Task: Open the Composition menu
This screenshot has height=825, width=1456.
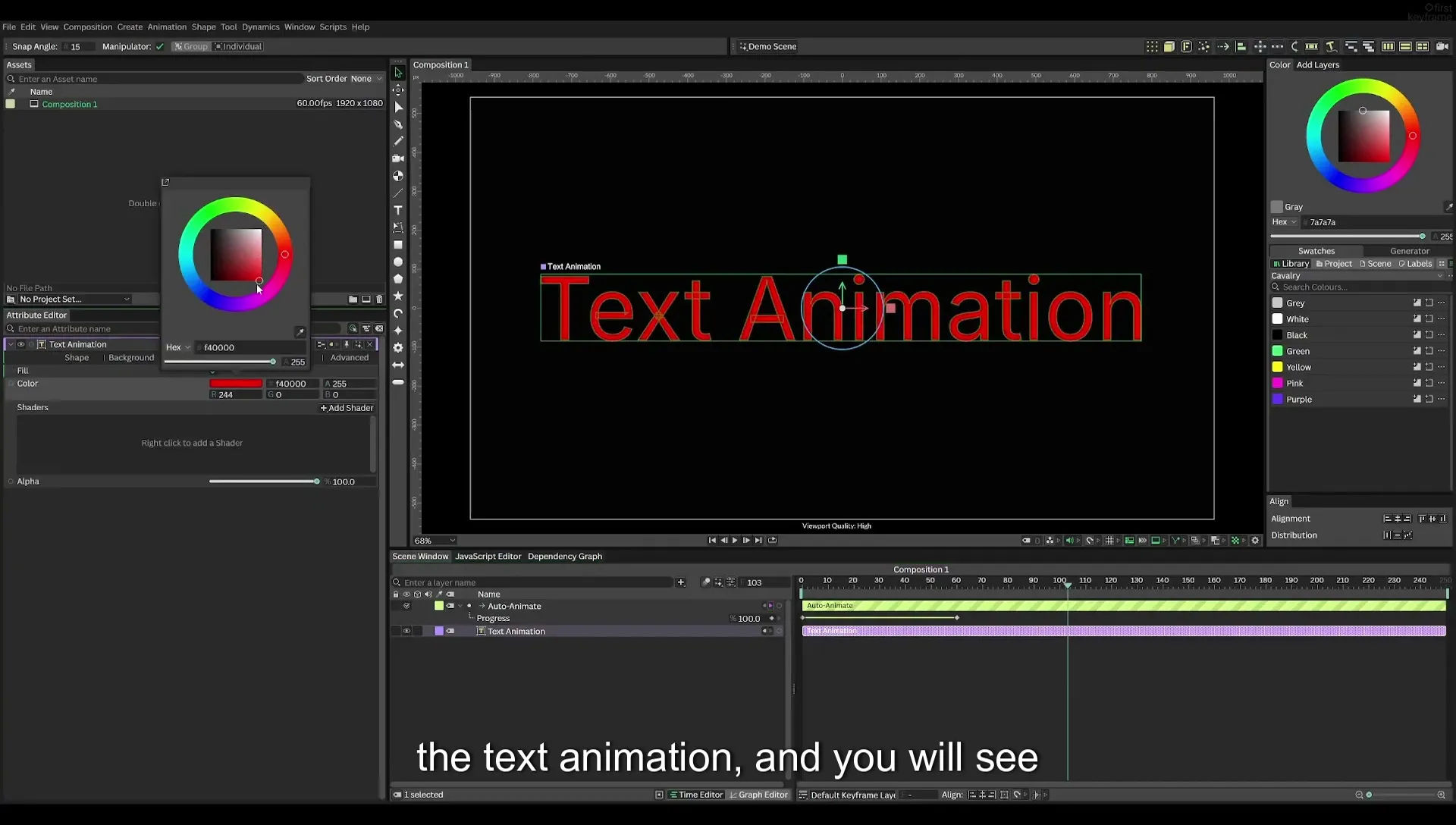Action: (x=87, y=27)
